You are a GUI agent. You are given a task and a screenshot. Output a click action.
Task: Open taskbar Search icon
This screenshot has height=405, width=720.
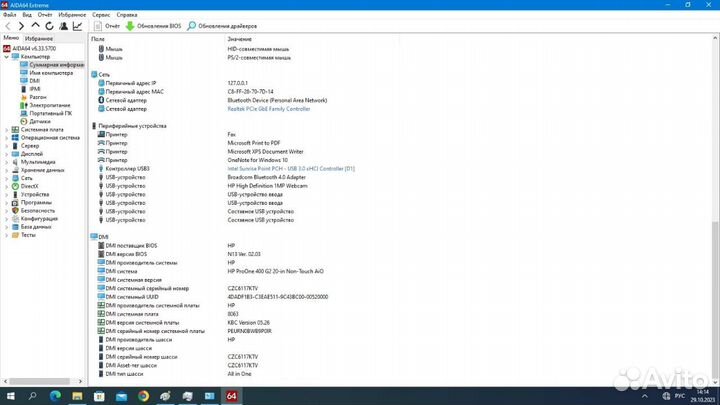point(33,396)
